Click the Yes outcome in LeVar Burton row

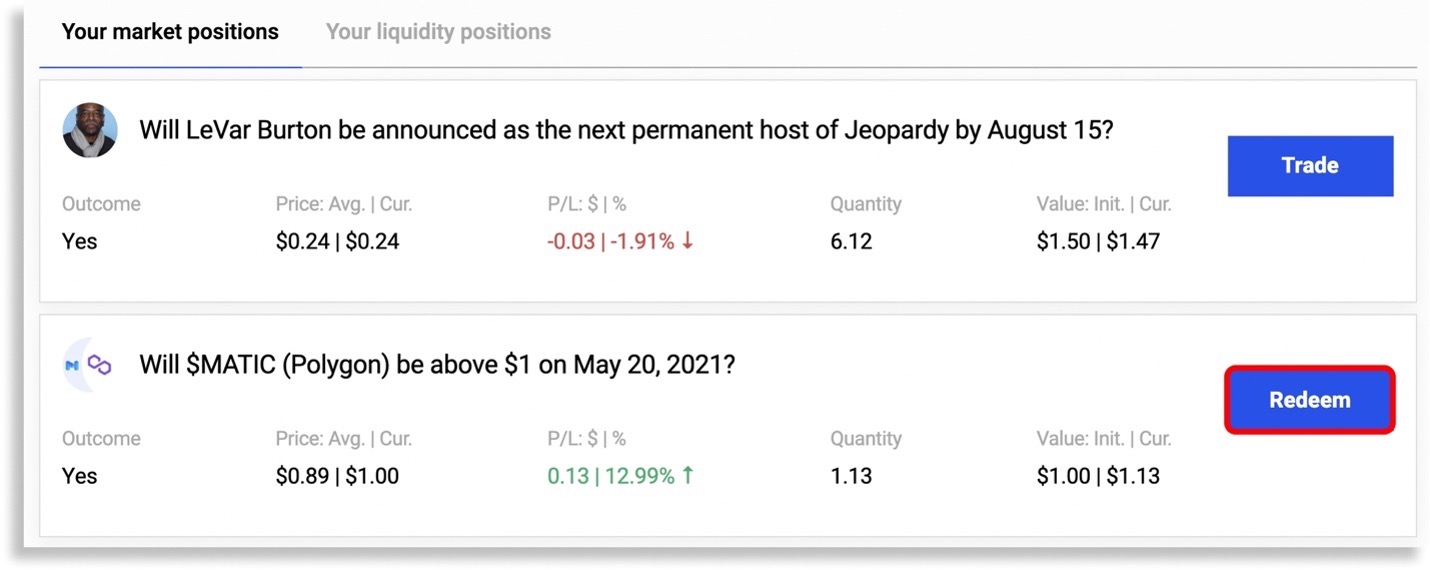[80, 242]
